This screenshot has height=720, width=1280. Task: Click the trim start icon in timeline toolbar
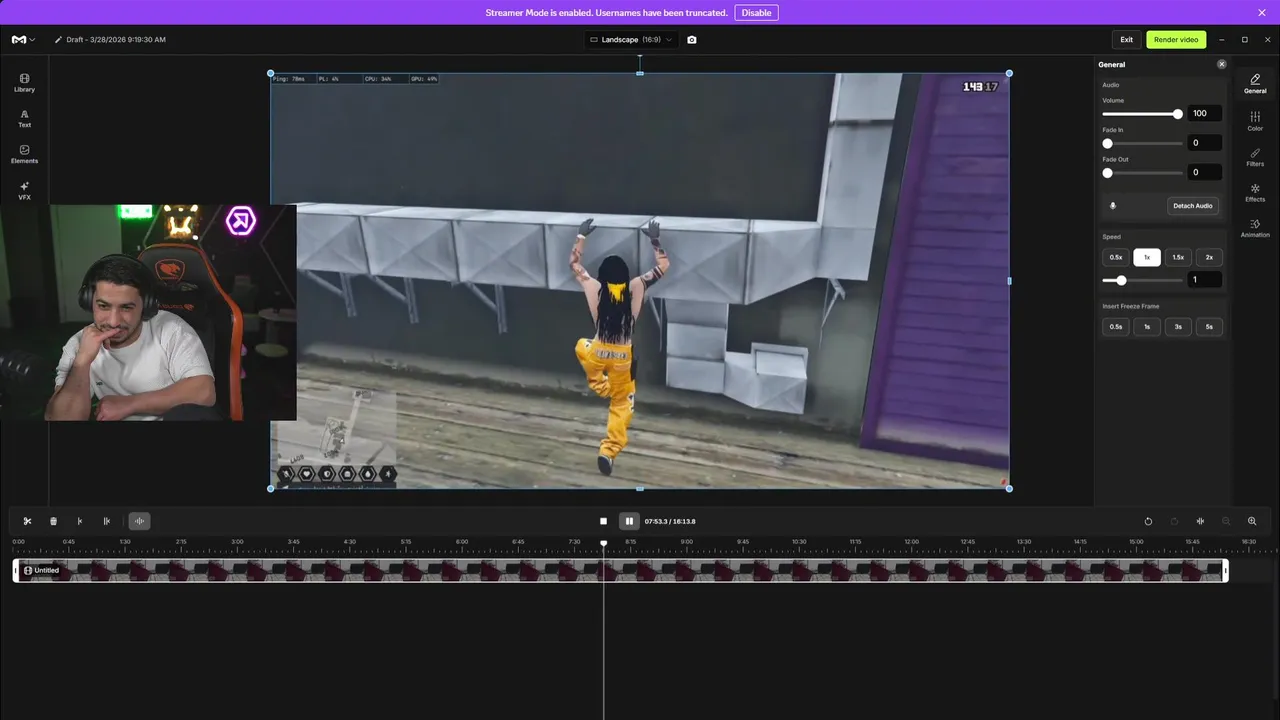pyautogui.click(x=80, y=521)
